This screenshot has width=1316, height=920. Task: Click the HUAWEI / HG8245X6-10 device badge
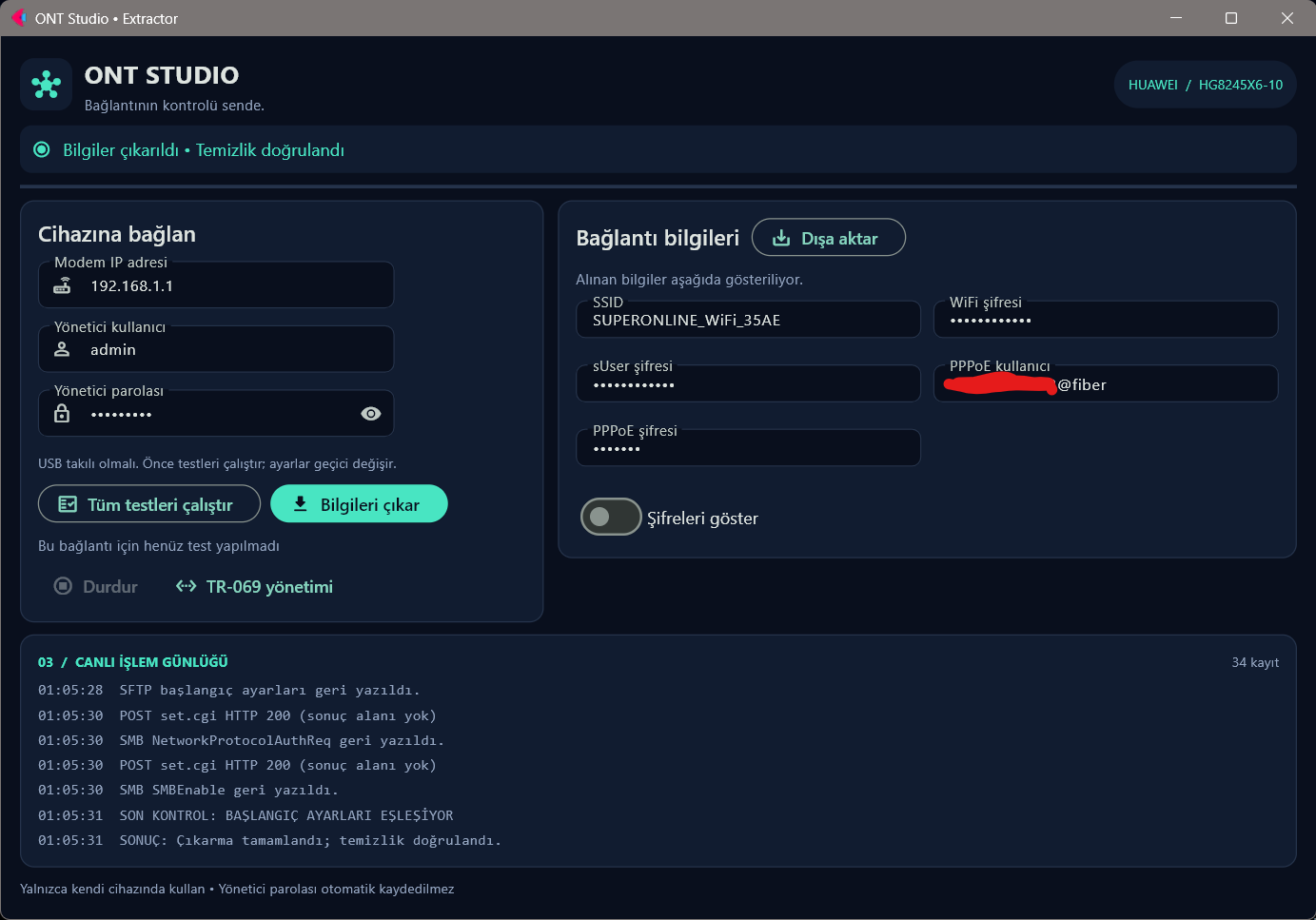[x=1206, y=85]
